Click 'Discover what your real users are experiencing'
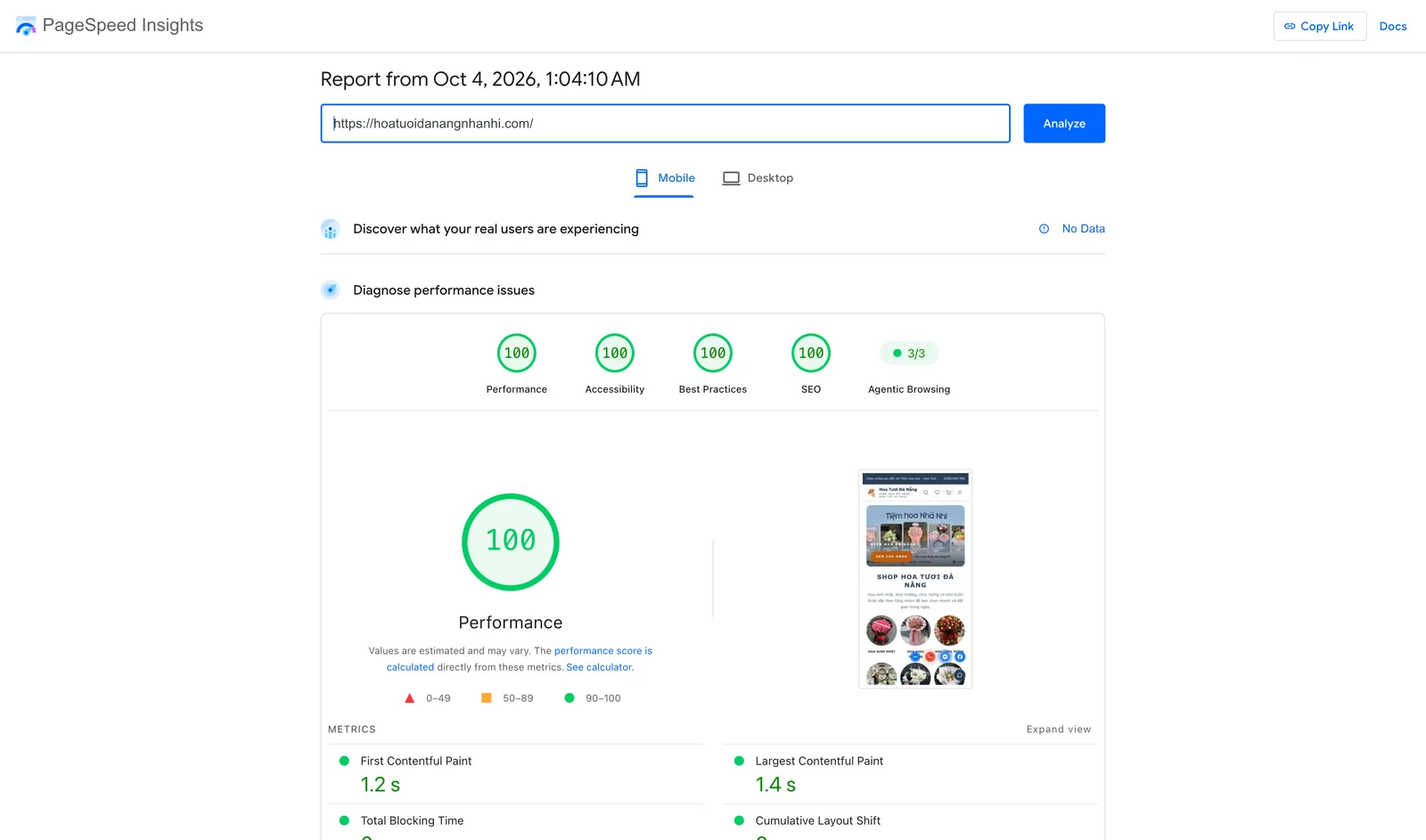1426x840 pixels. [x=496, y=229]
